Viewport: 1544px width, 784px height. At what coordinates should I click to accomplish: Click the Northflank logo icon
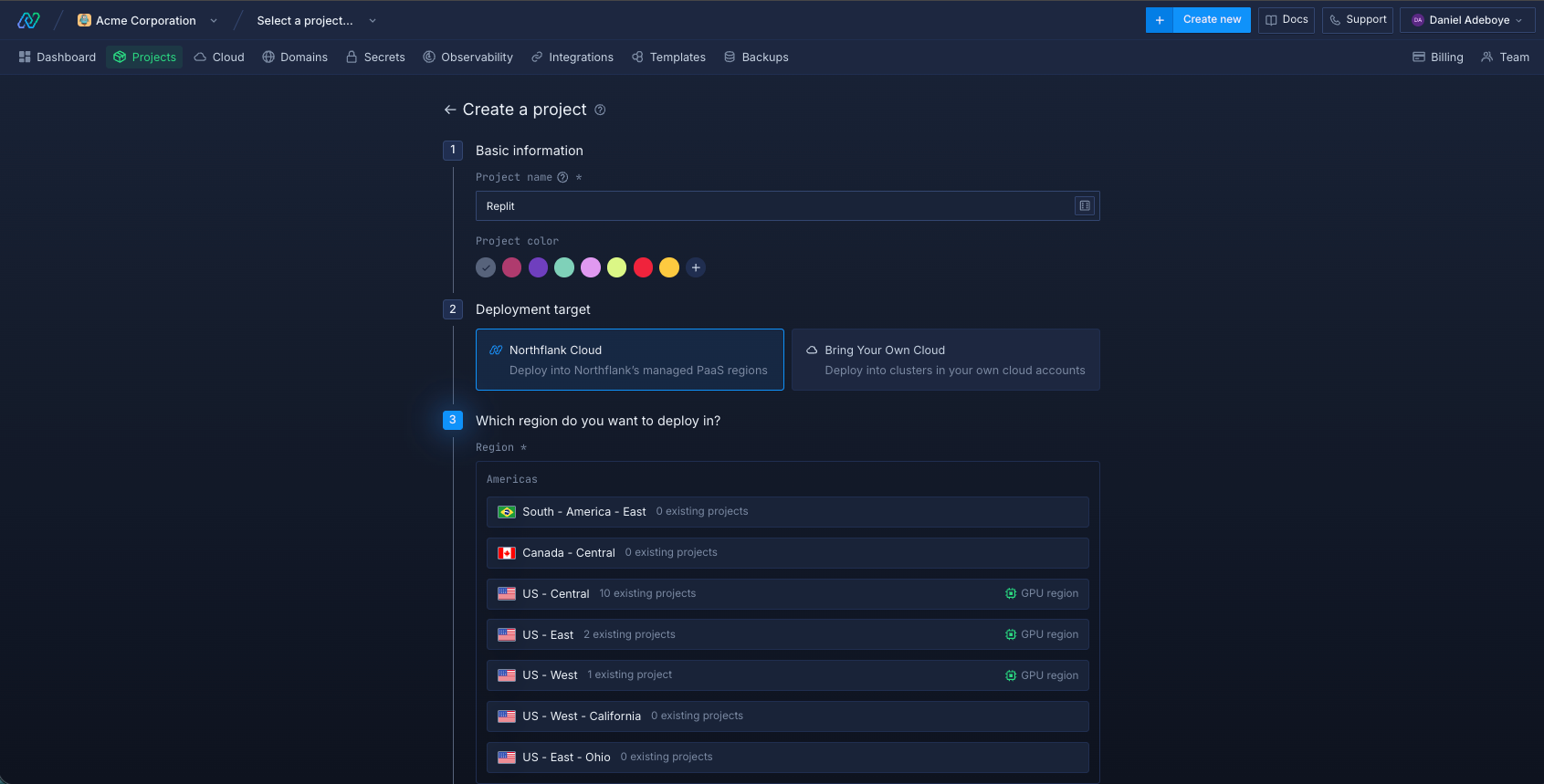pos(28,20)
